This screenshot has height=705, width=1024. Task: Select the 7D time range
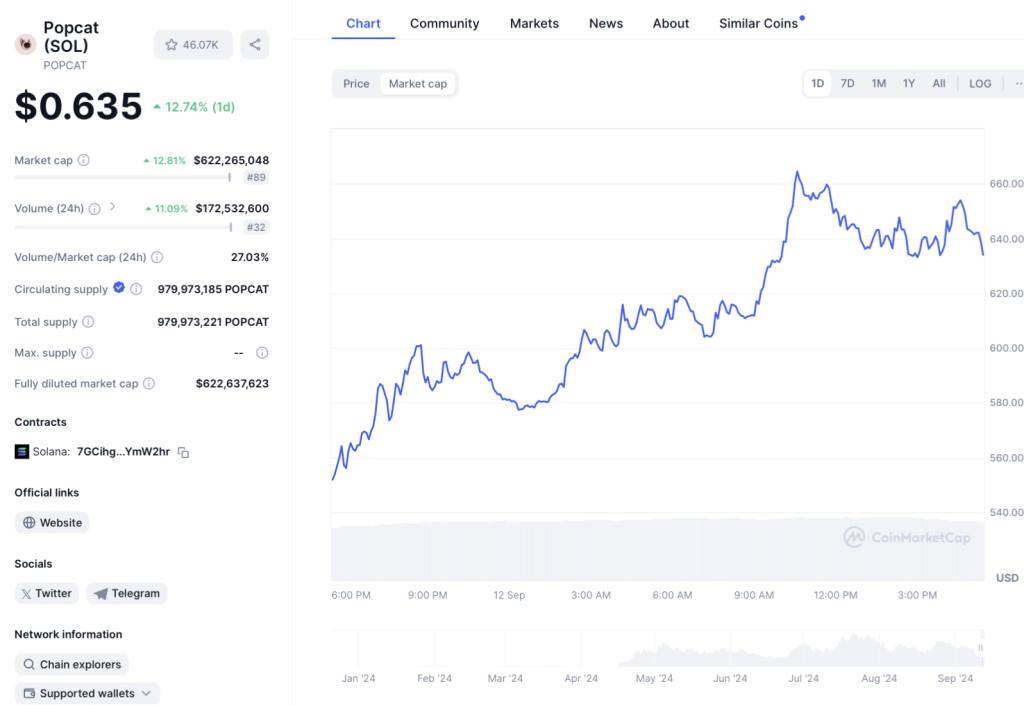click(x=848, y=84)
